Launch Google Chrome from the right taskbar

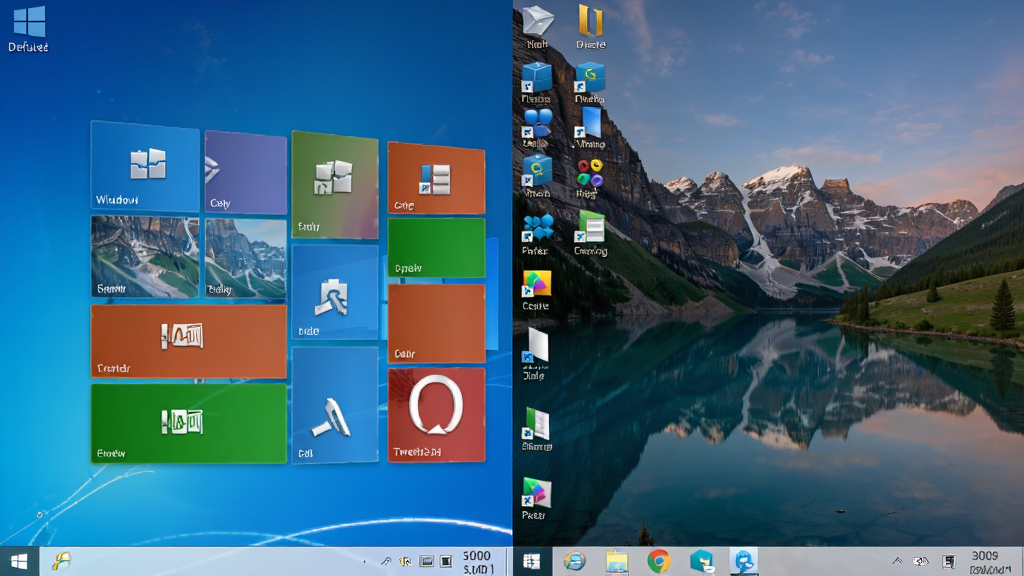point(658,562)
